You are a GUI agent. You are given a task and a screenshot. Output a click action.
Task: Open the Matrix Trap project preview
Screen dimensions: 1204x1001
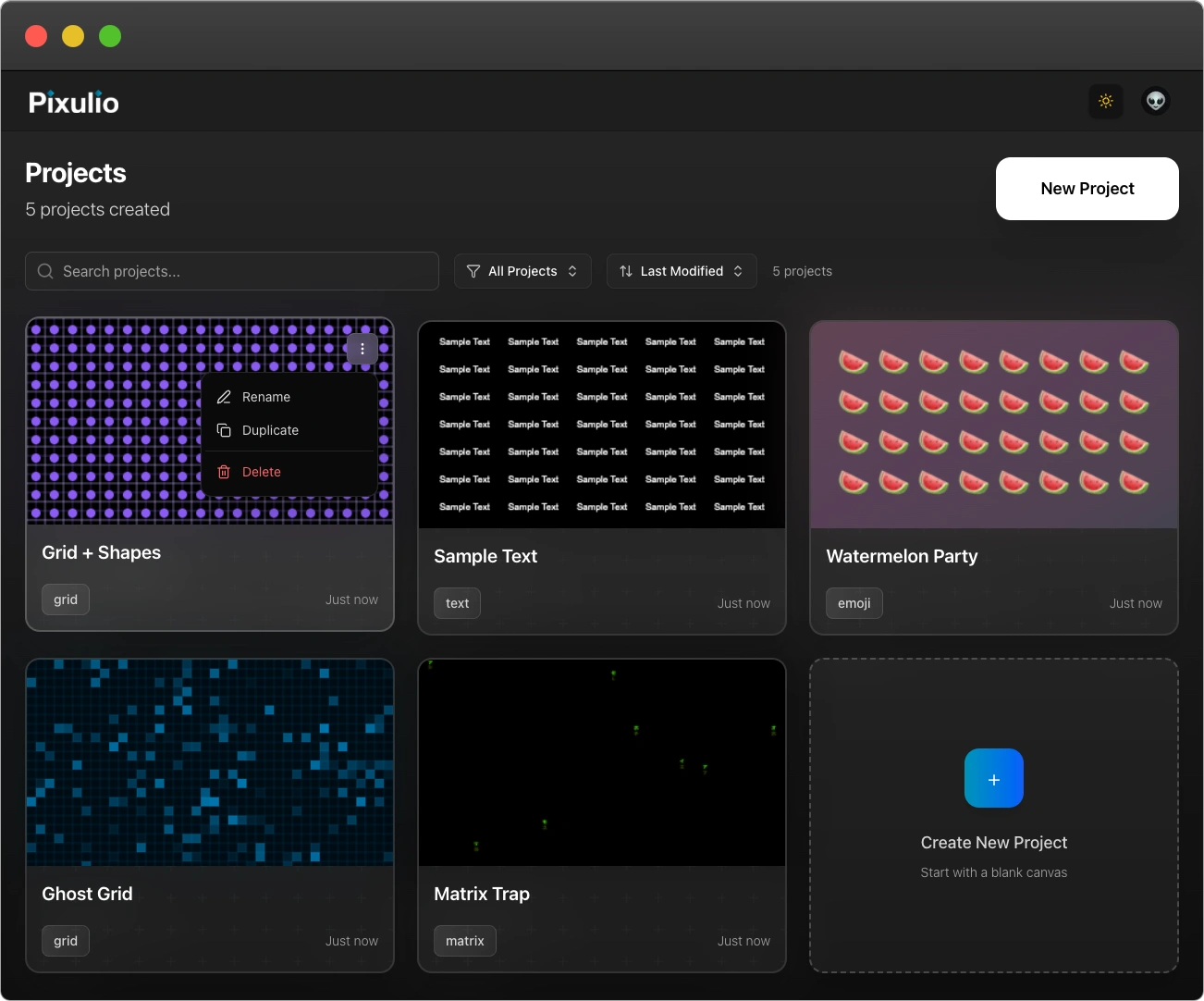[x=601, y=763]
